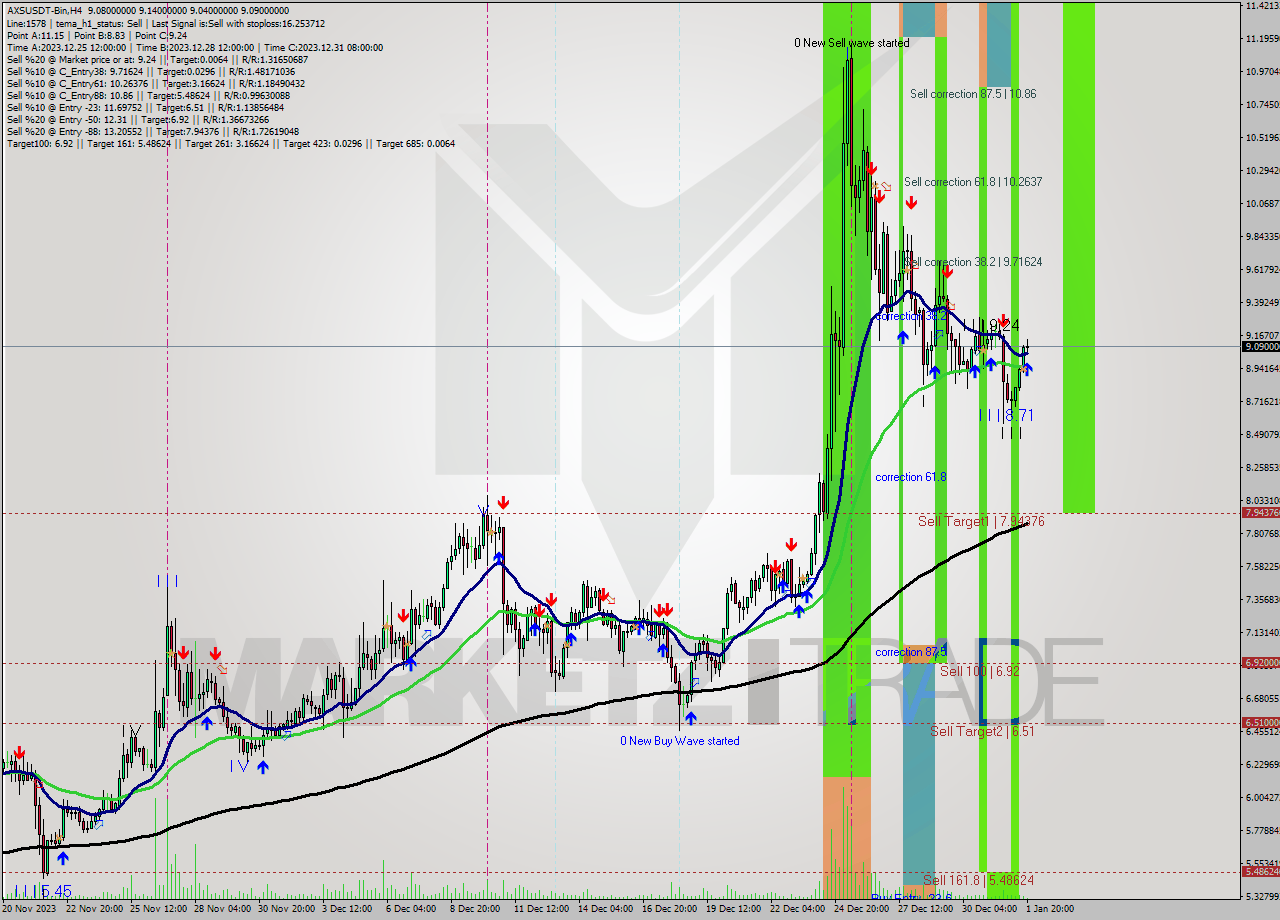The image size is (1280, 920).
Task: Click the '1 Jan 20:00' date axis label
Action: (1051, 909)
